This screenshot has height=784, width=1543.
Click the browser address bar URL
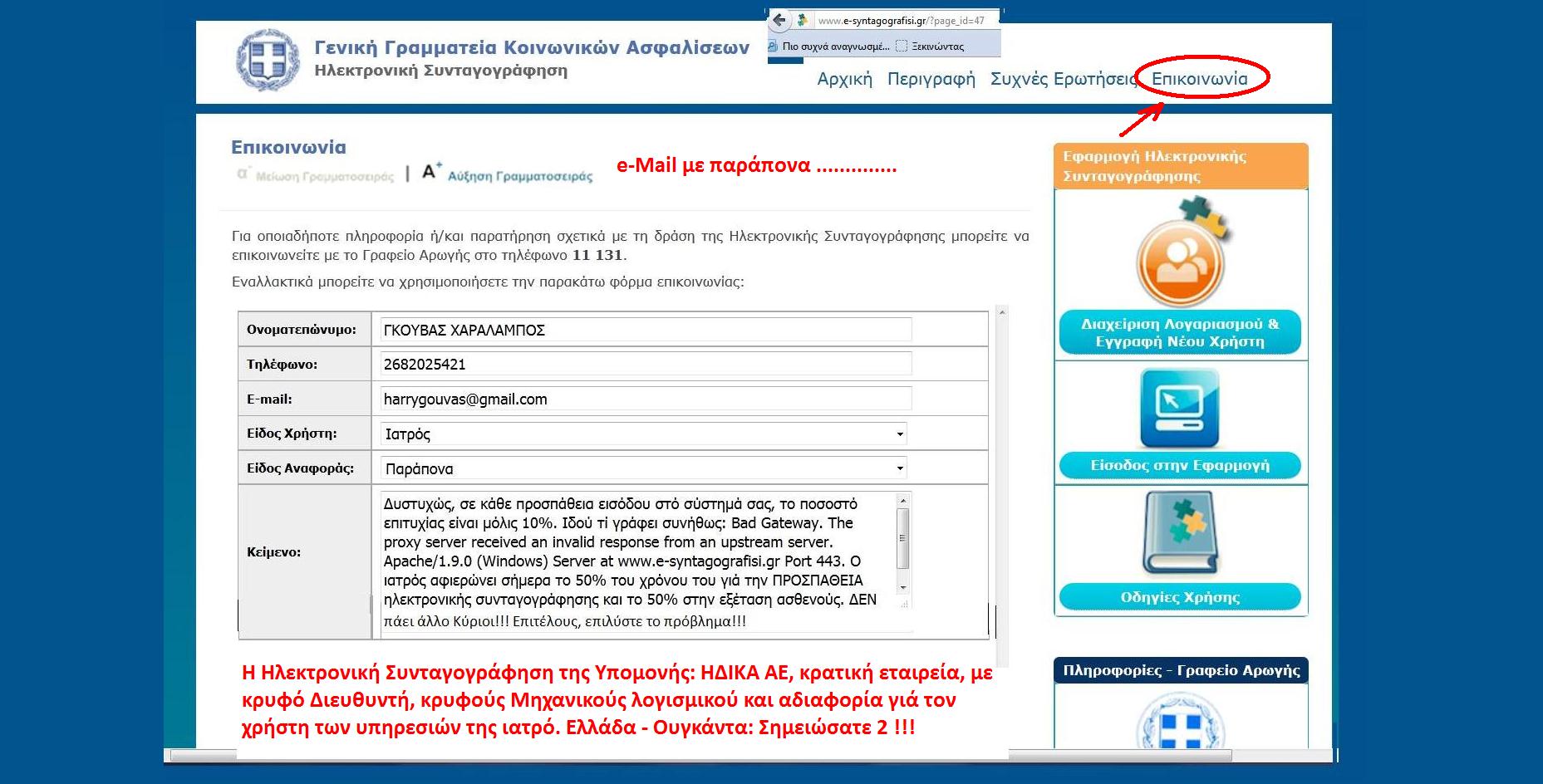902,20
